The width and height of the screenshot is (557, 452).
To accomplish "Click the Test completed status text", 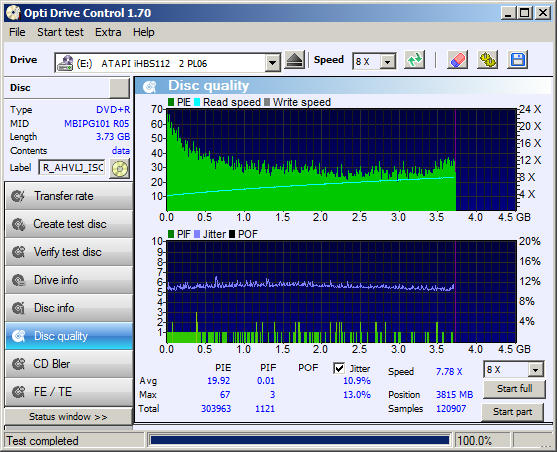I will [x=42, y=441].
